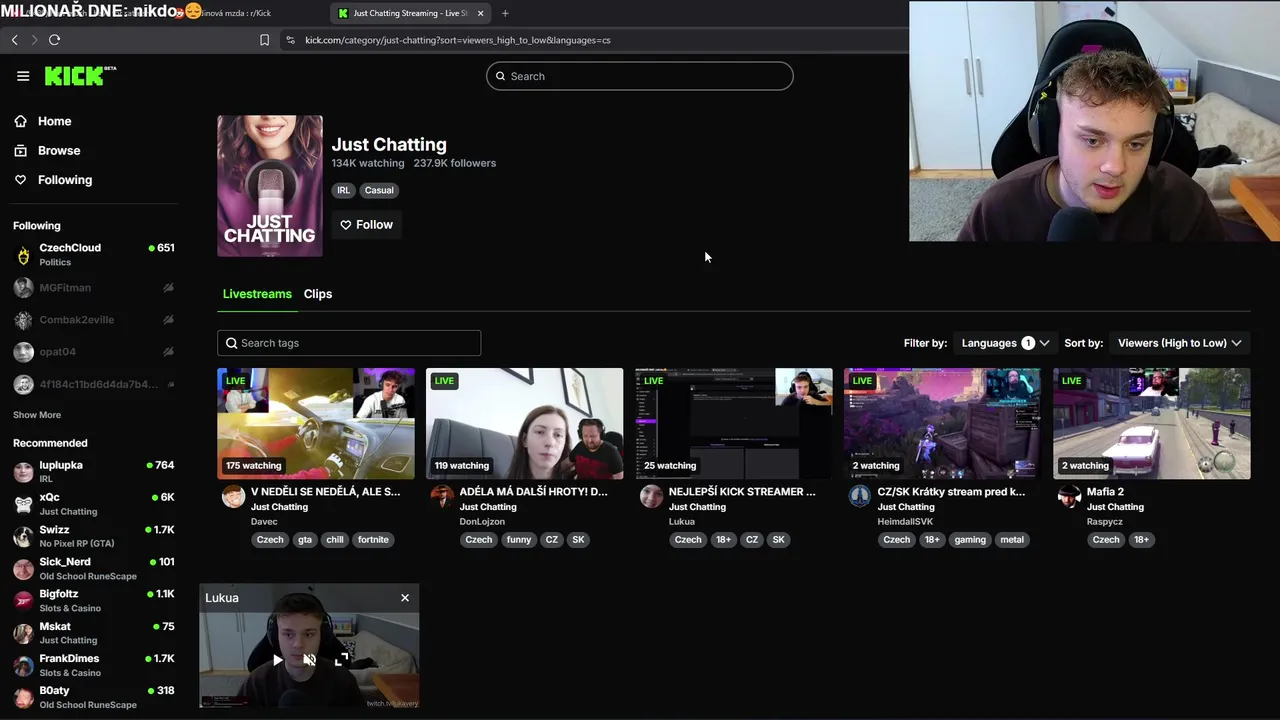
Task: Open Raspycz Mafia 2 stream thumbnail
Action: (1151, 424)
